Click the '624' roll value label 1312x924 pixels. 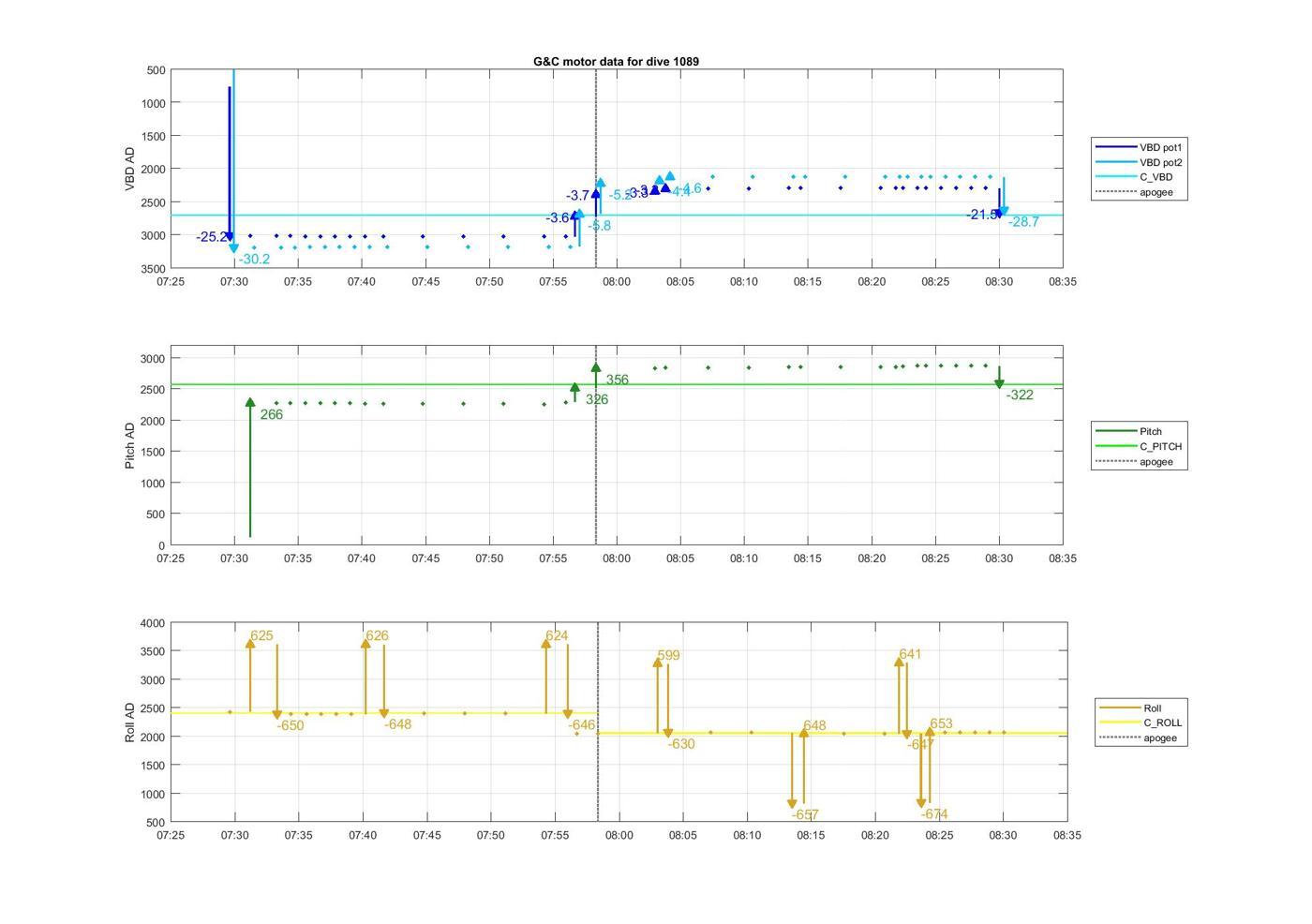click(557, 635)
